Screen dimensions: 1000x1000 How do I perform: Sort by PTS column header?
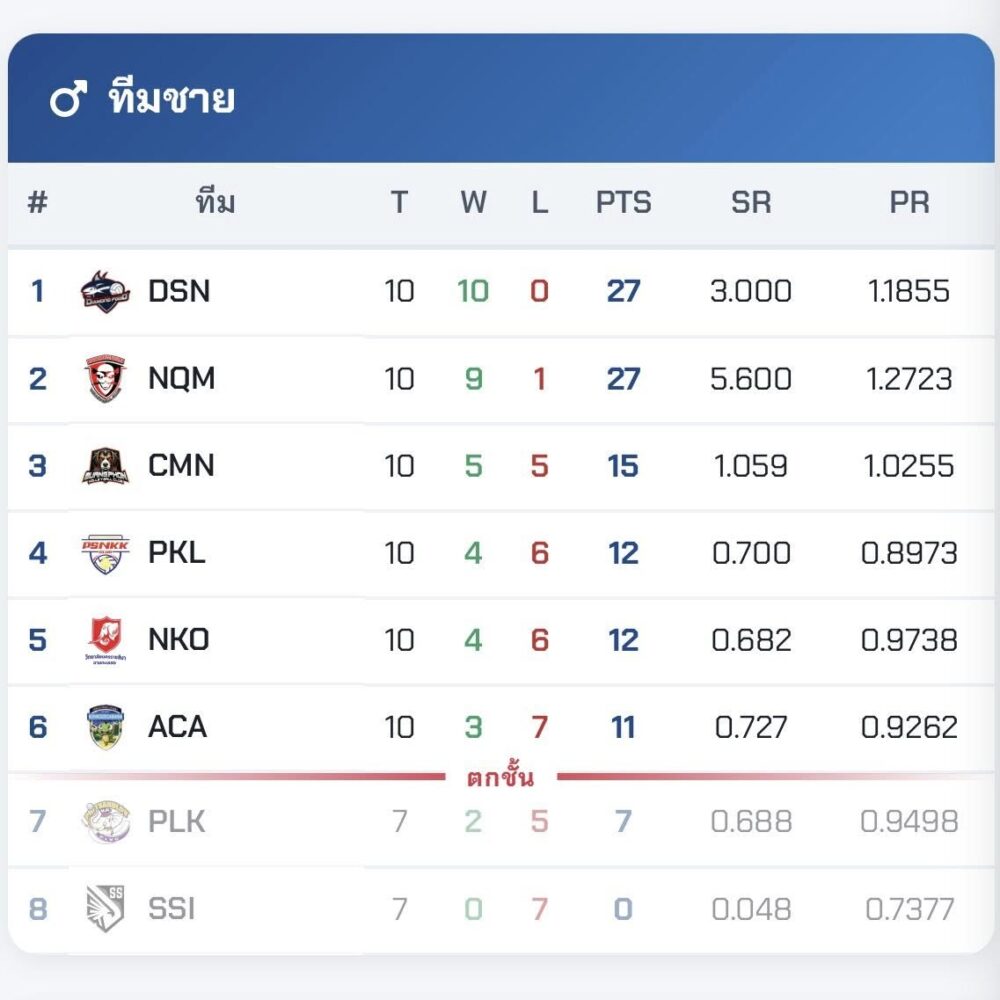(x=623, y=203)
